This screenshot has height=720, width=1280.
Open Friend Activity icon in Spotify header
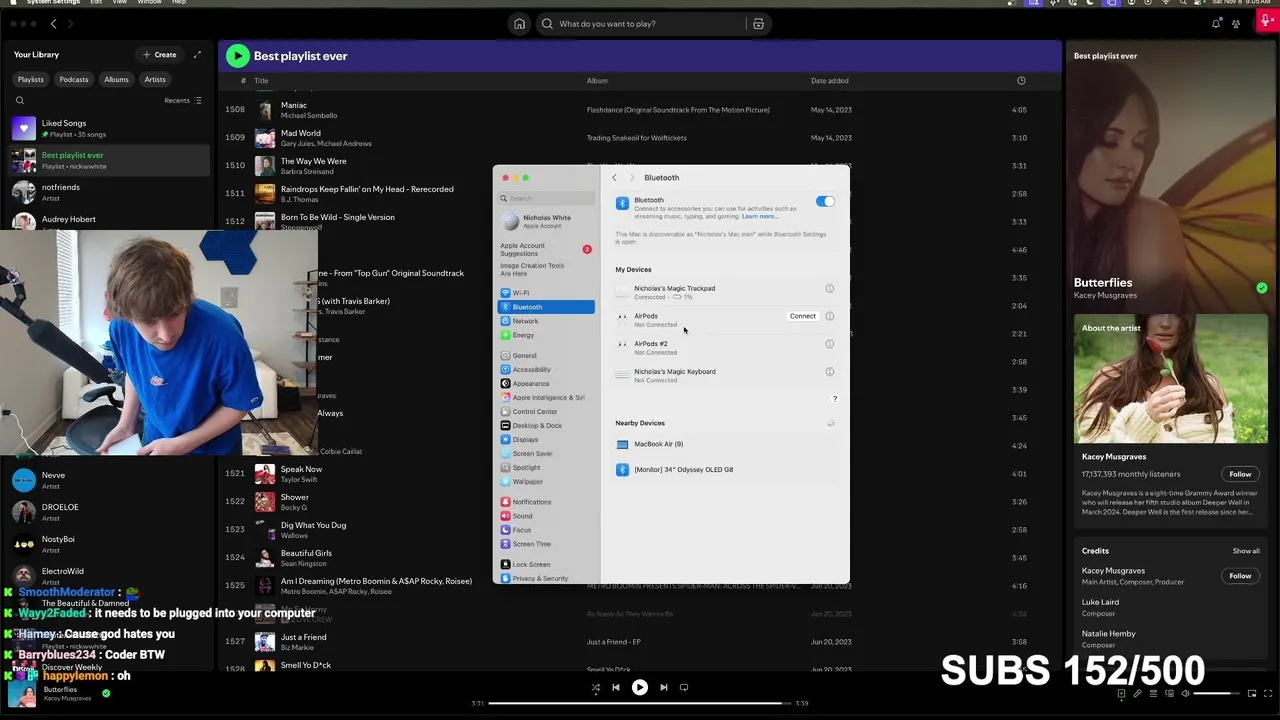1237,24
